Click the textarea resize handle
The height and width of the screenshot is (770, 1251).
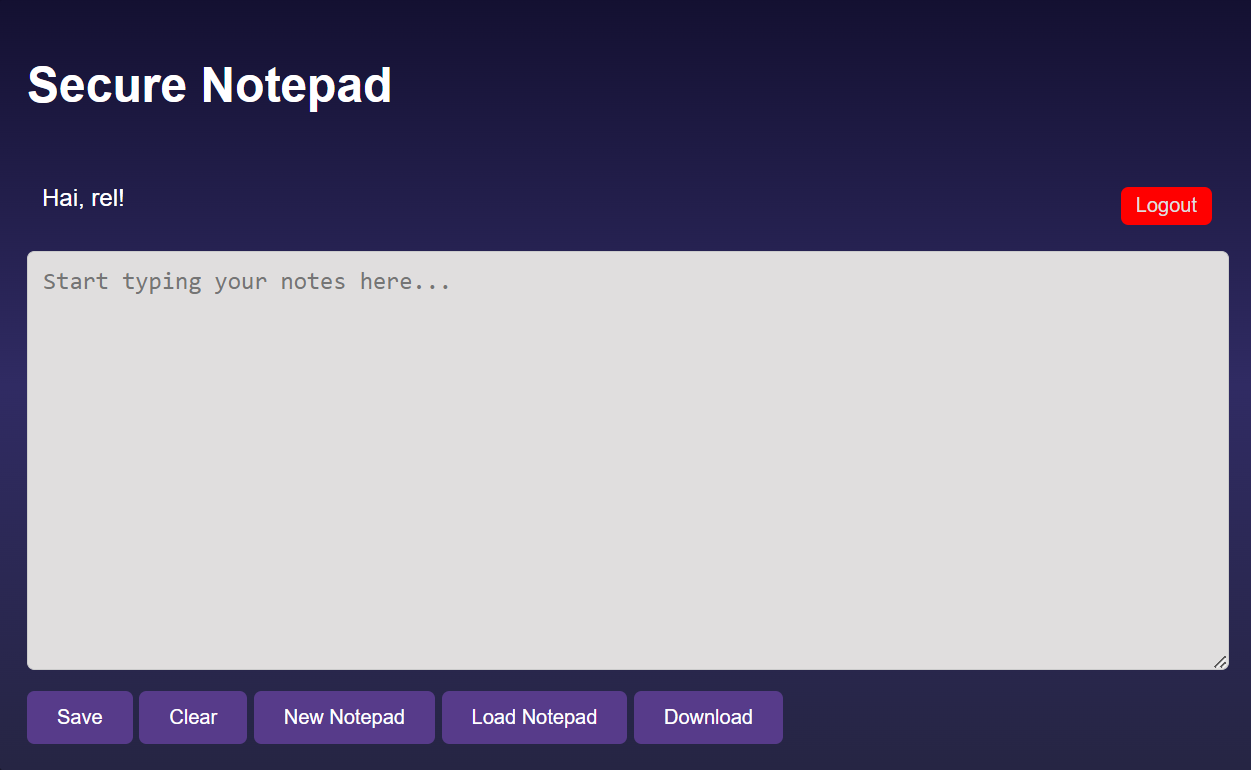point(1220,661)
